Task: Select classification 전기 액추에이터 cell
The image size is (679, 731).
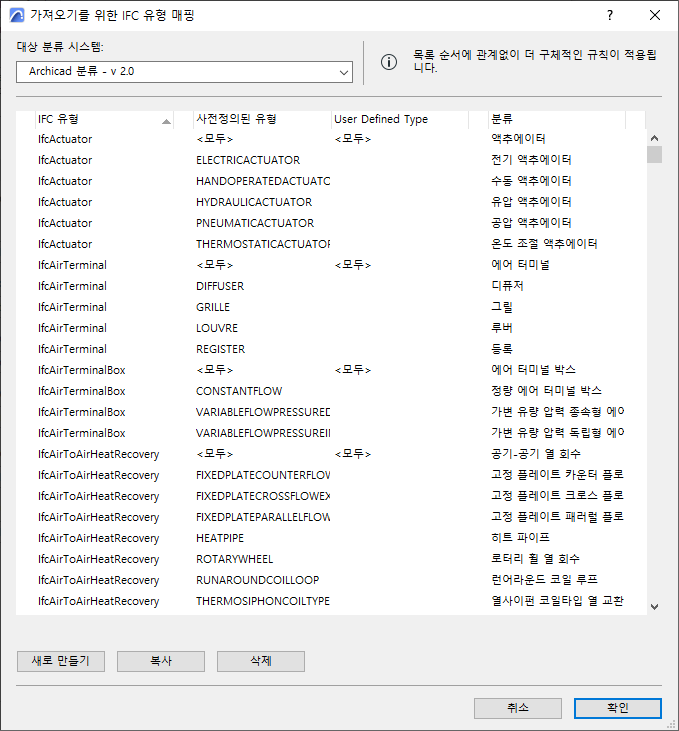Action: tap(531, 160)
